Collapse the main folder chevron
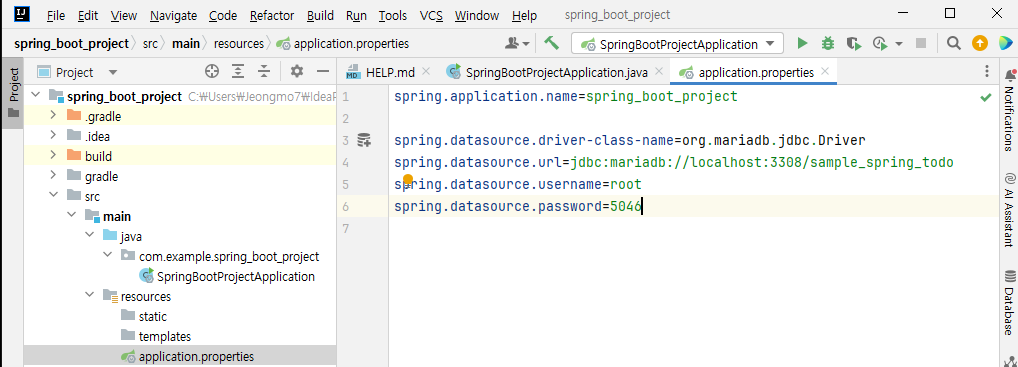 [x=71, y=216]
